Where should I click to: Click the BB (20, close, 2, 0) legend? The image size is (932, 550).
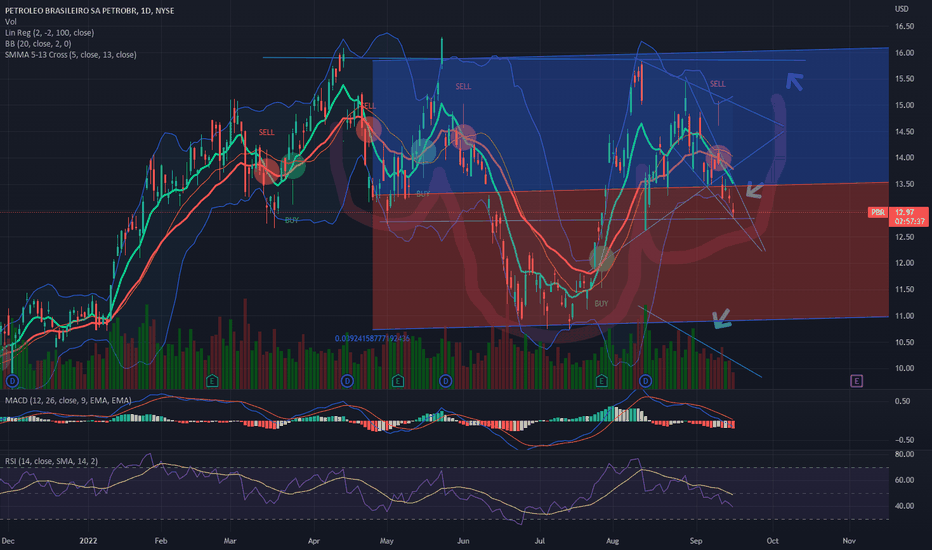(x=38, y=43)
